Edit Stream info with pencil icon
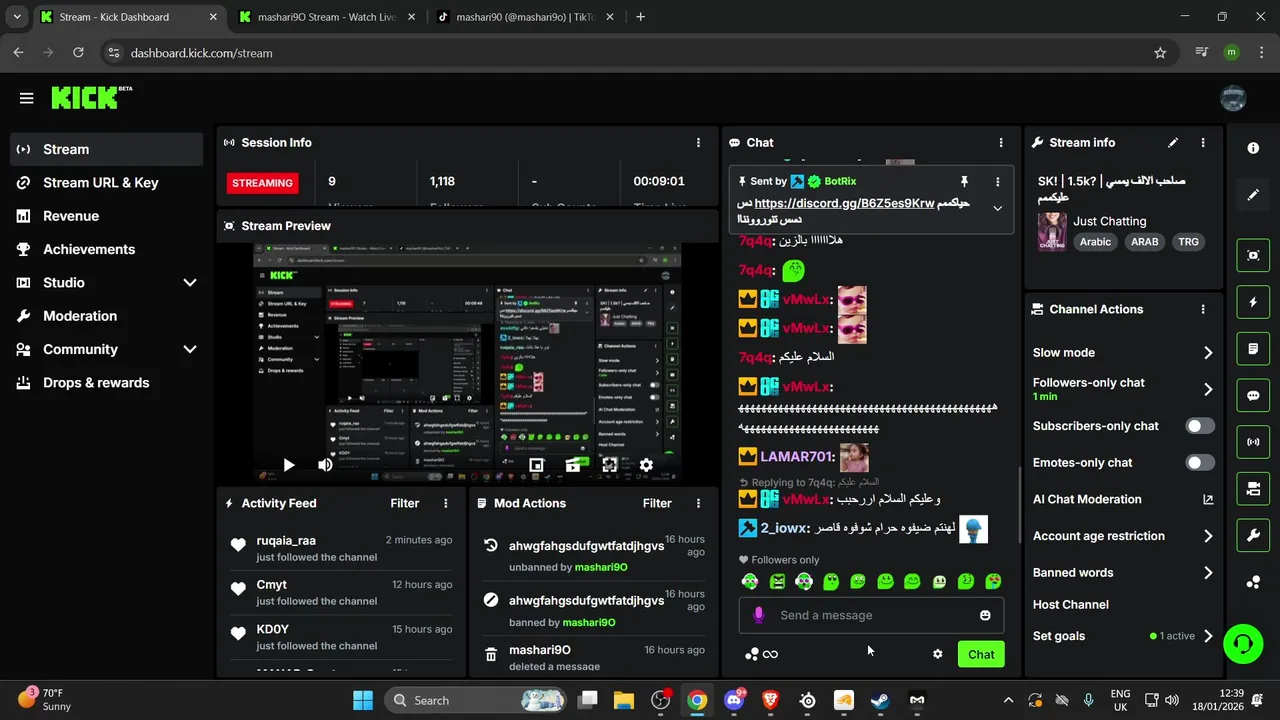The height and width of the screenshot is (720, 1280). [x=1173, y=143]
